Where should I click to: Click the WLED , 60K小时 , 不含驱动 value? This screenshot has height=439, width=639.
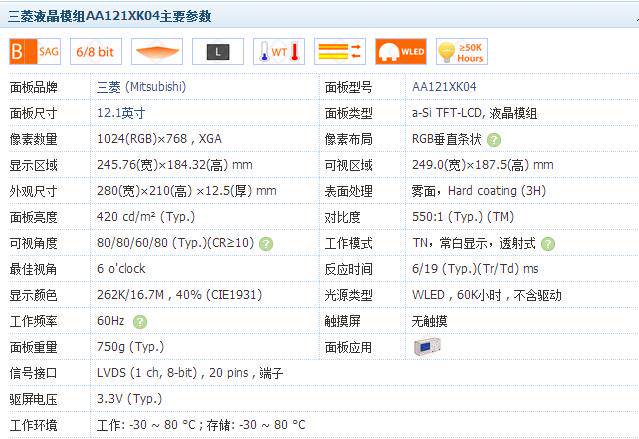pyautogui.click(x=487, y=295)
